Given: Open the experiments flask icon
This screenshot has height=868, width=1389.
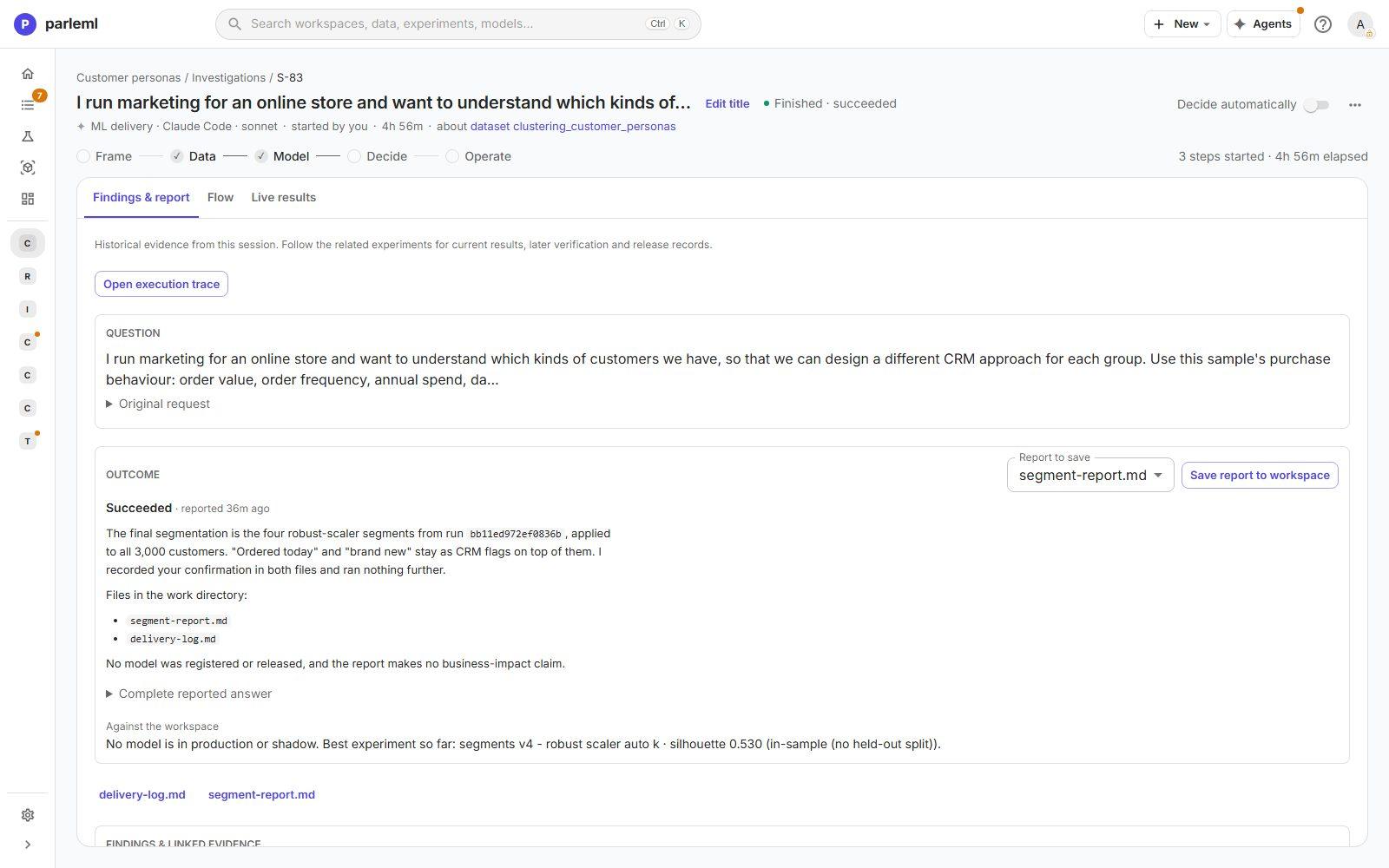Looking at the screenshot, I should [28, 136].
